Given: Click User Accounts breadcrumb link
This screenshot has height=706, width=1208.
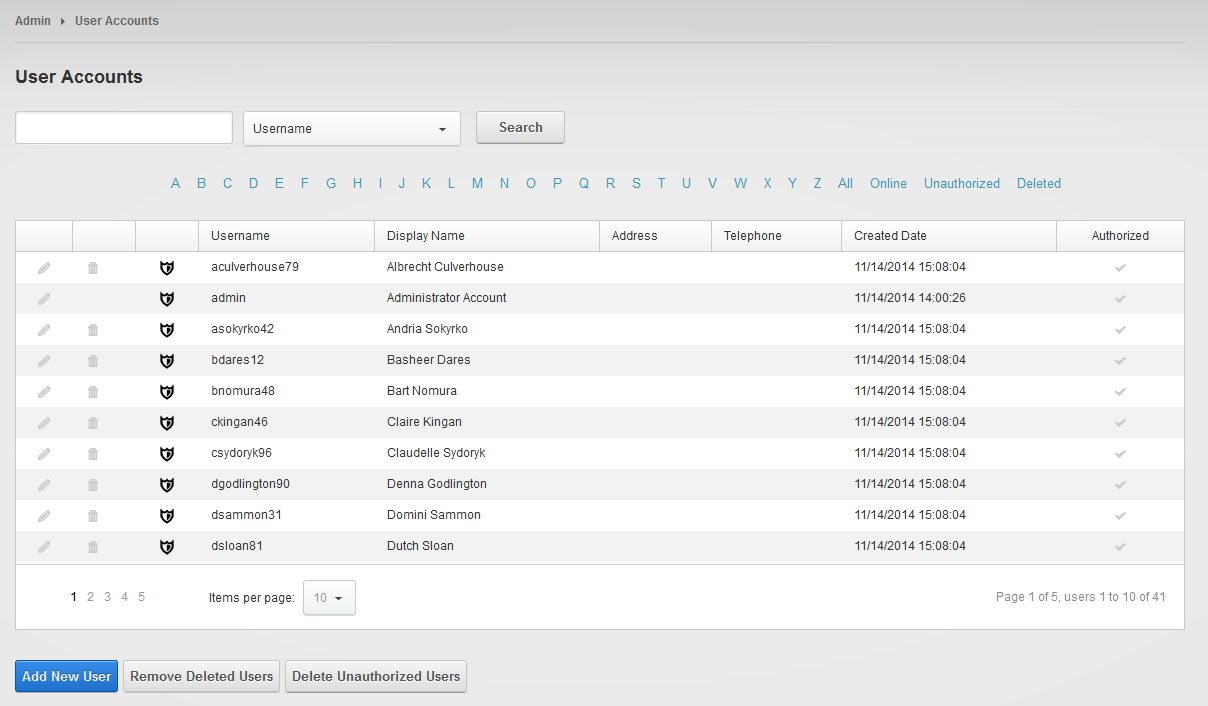Looking at the screenshot, I should click(x=117, y=20).
